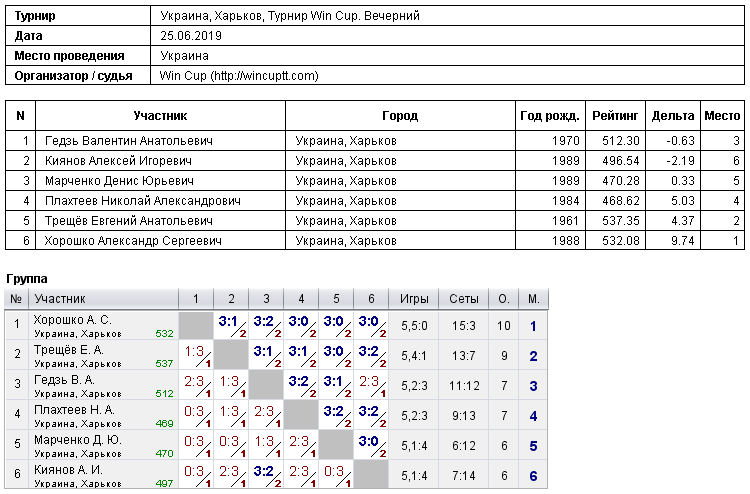Click 'Хорошко А. С.' in the group table
Image resolution: width=750 pixels, height=494 pixels.
point(72,320)
